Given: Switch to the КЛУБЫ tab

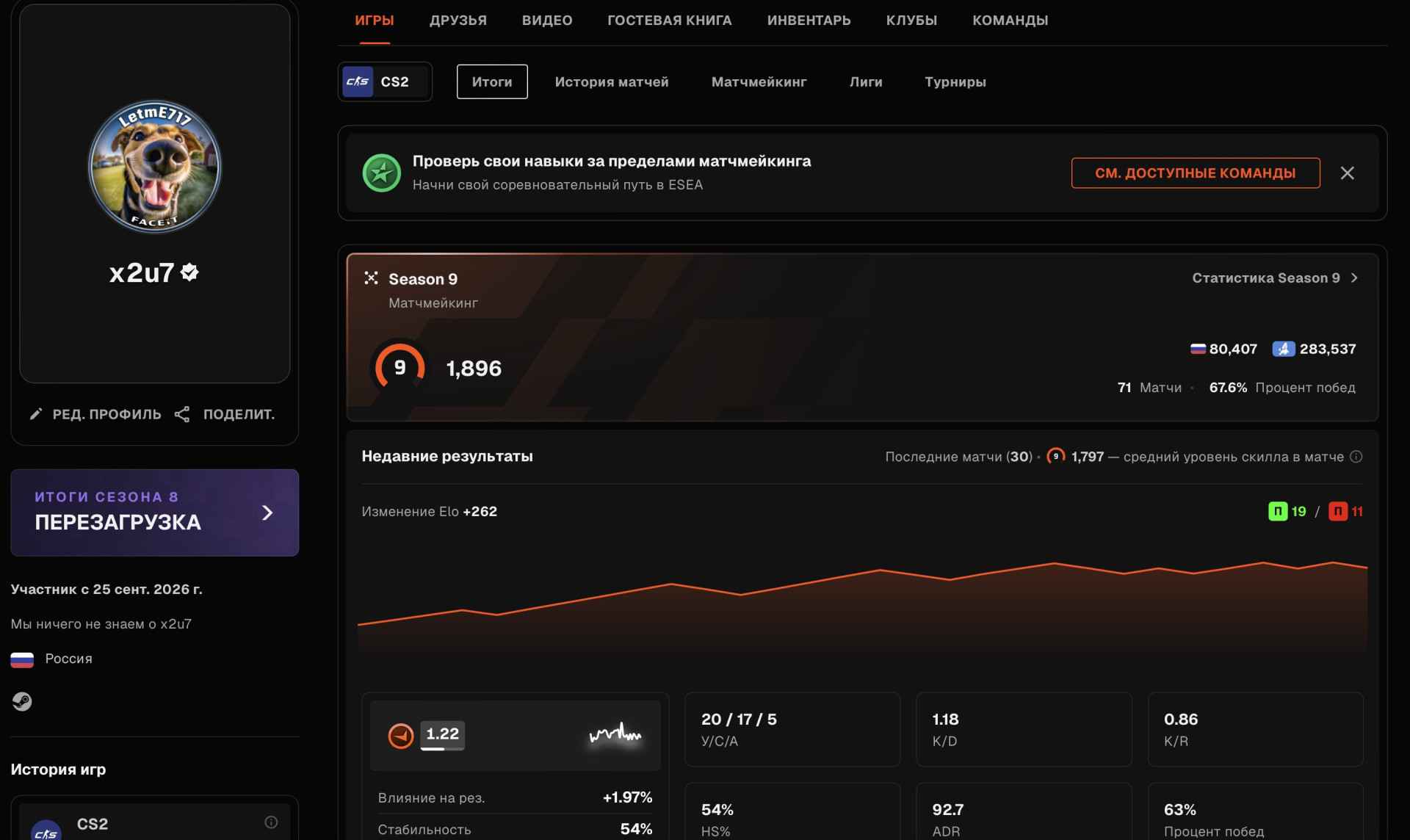Looking at the screenshot, I should (x=911, y=21).
